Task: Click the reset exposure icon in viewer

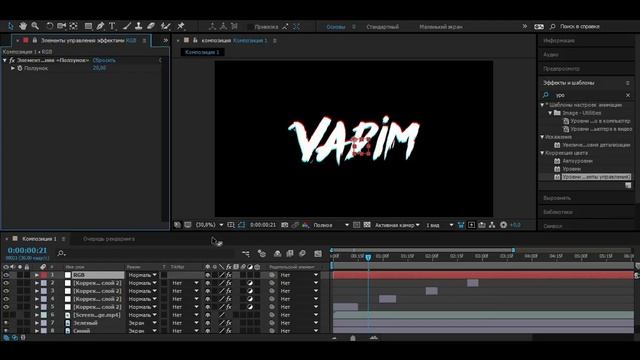Action: point(503,225)
